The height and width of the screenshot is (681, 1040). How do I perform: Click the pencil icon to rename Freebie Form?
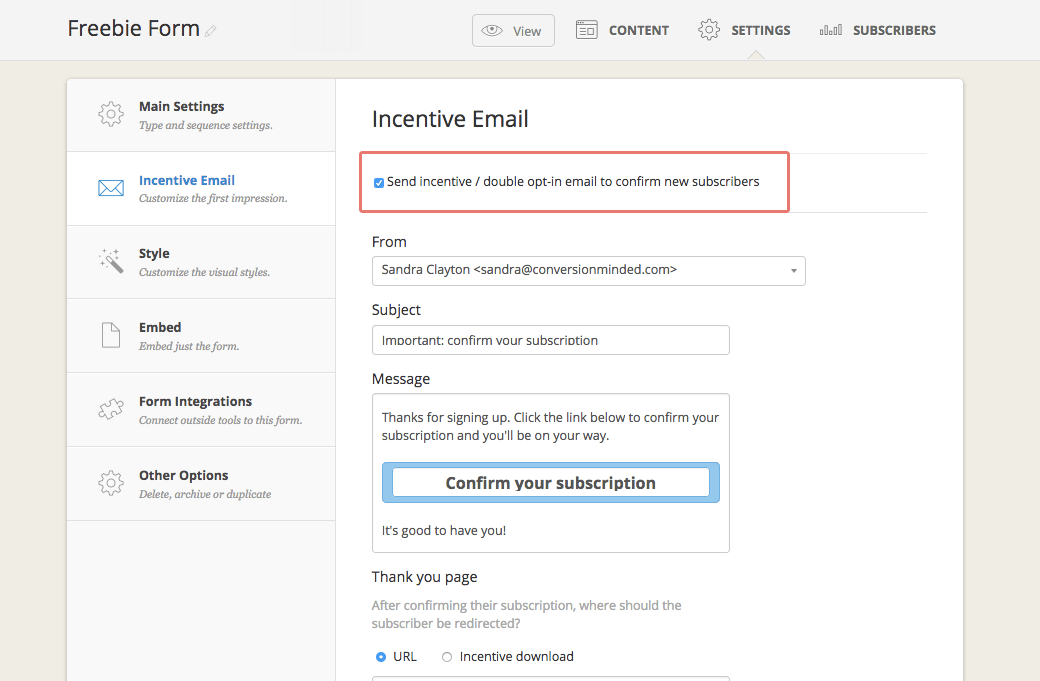tap(210, 31)
